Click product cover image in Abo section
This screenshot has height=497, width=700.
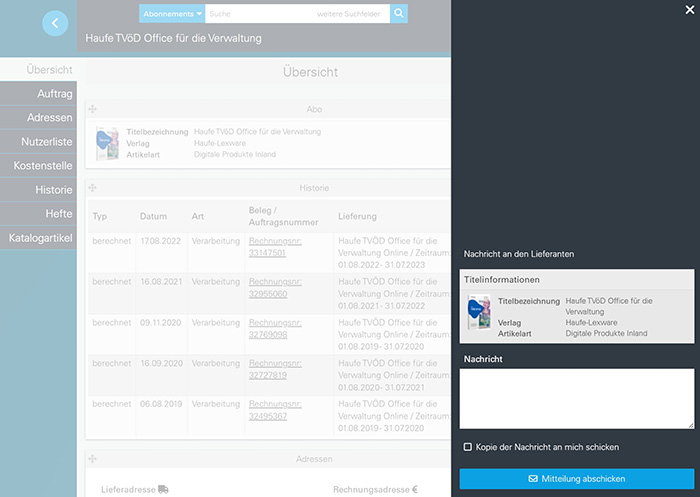coord(107,144)
